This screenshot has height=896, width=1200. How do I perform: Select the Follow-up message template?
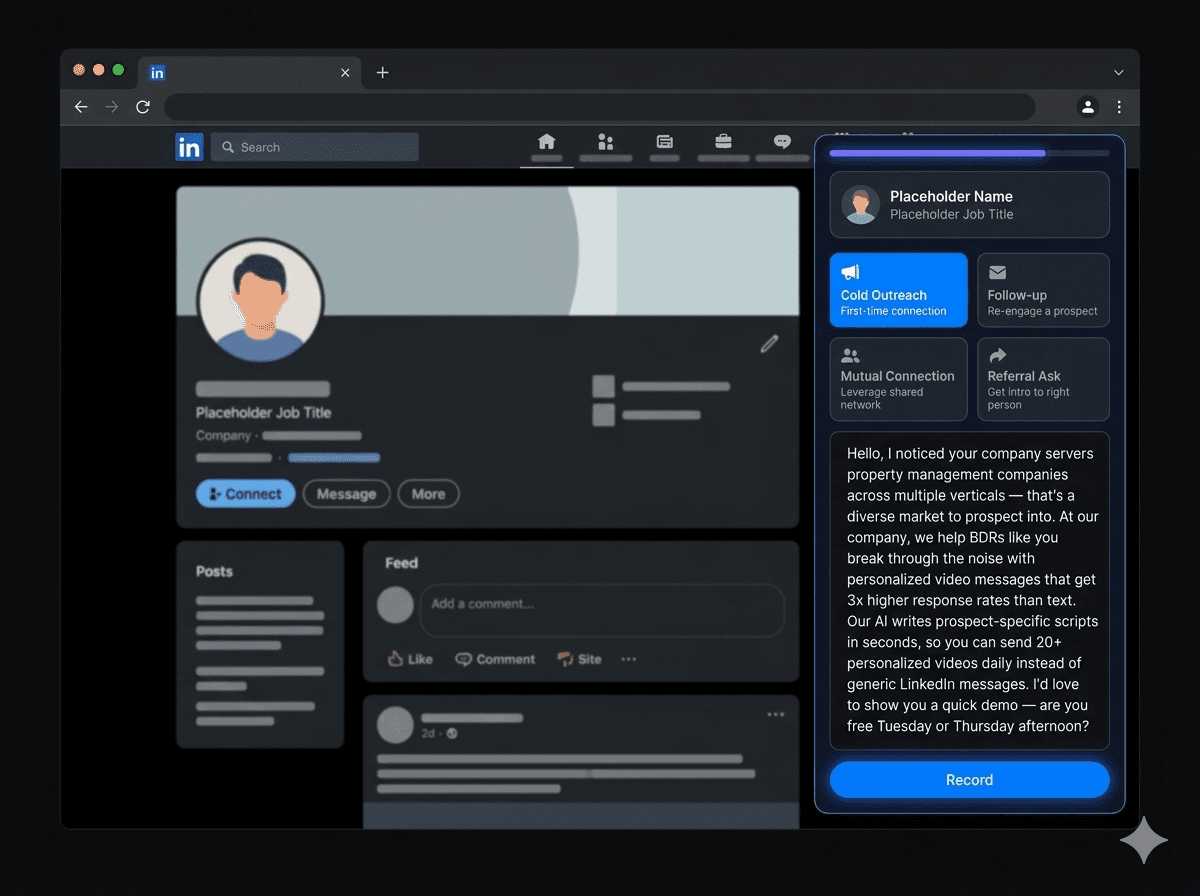coord(1043,290)
